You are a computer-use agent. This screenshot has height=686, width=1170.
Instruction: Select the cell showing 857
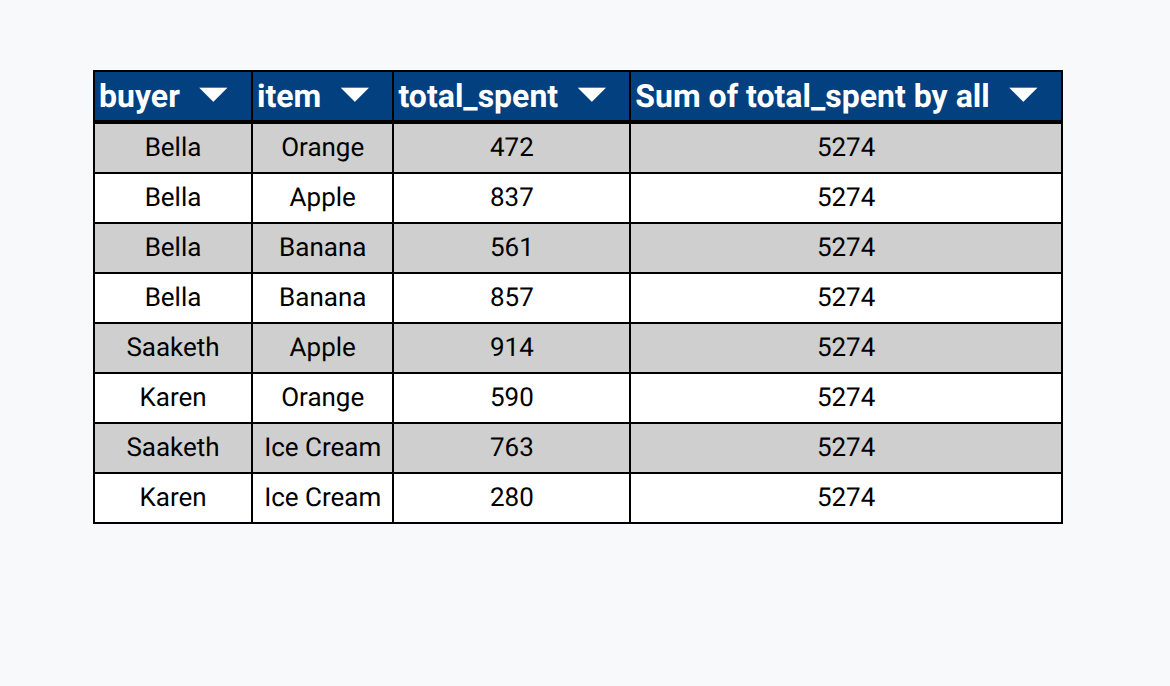tap(512, 298)
